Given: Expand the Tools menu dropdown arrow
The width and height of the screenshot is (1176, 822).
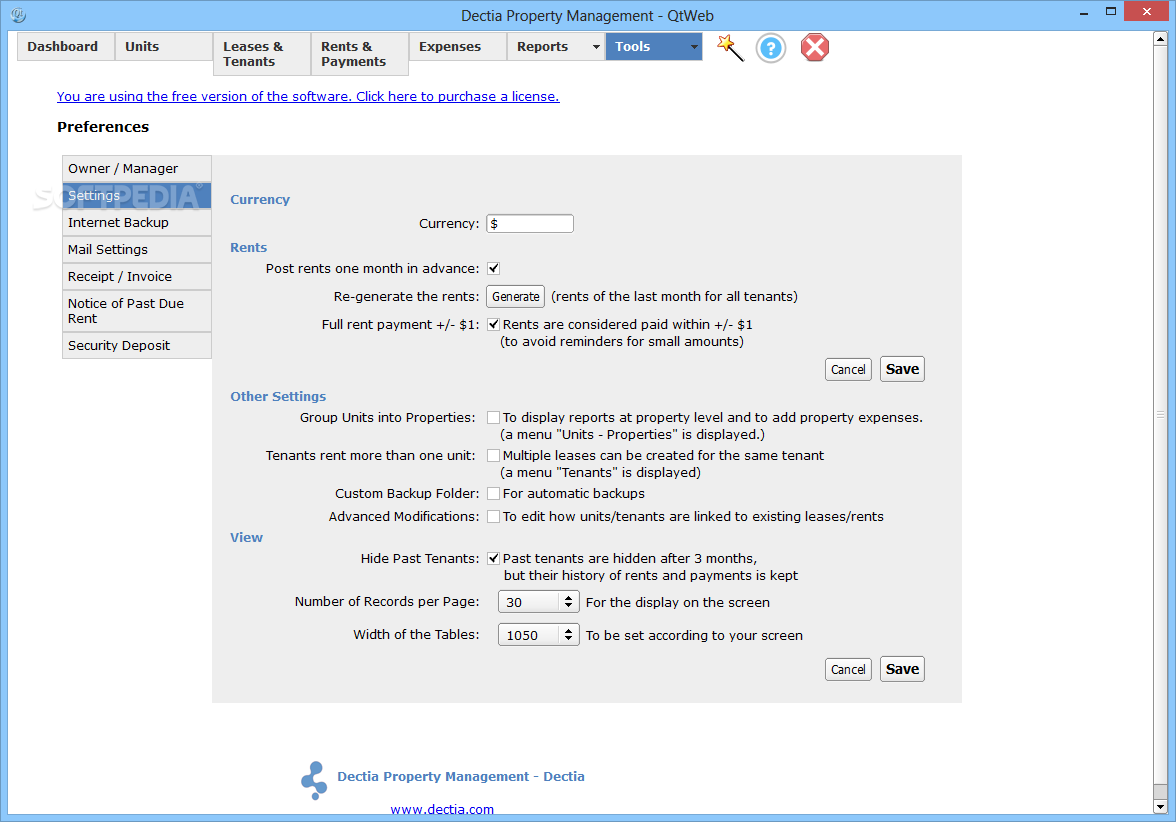Looking at the screenshot, I should pos(694,46).
